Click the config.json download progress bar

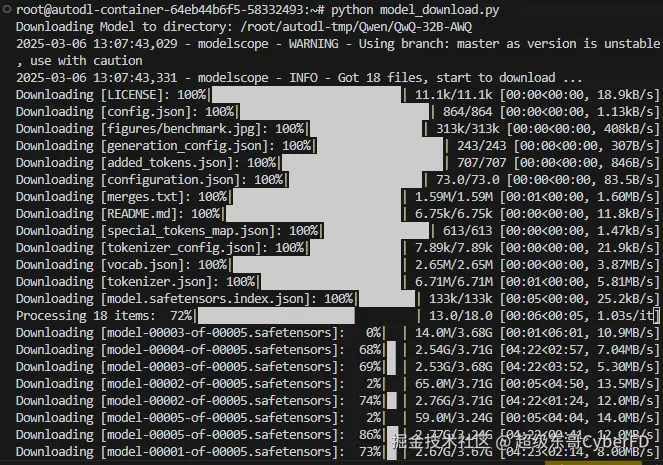click(334, 112)
